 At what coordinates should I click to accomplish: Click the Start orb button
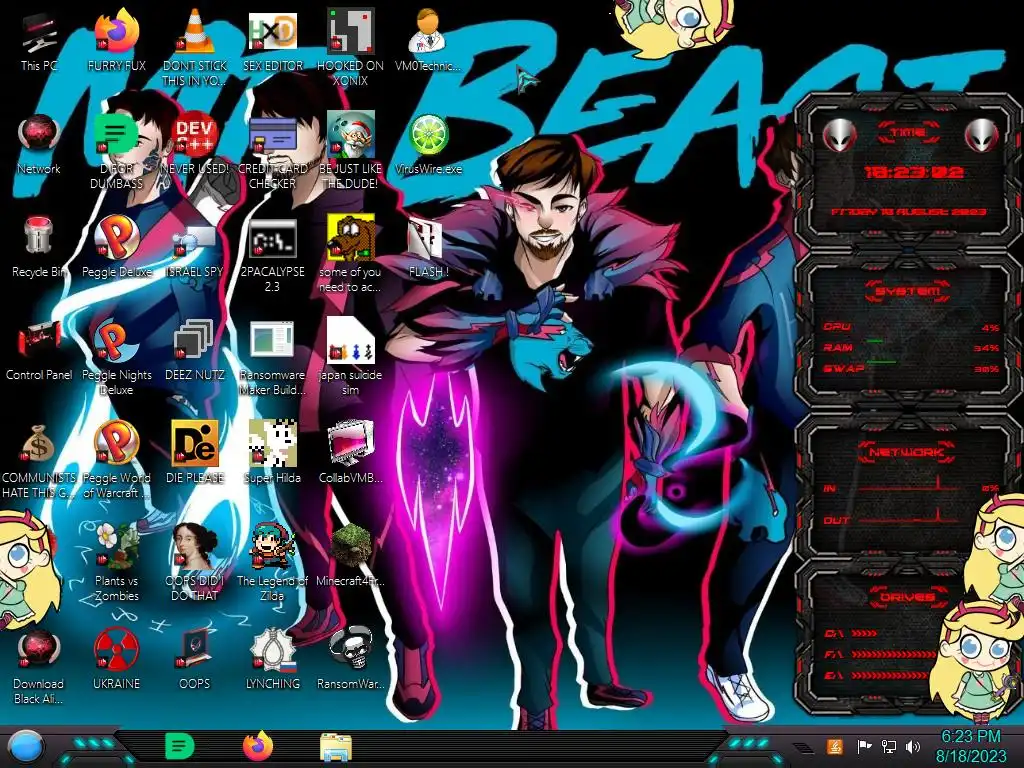(25, 747)
